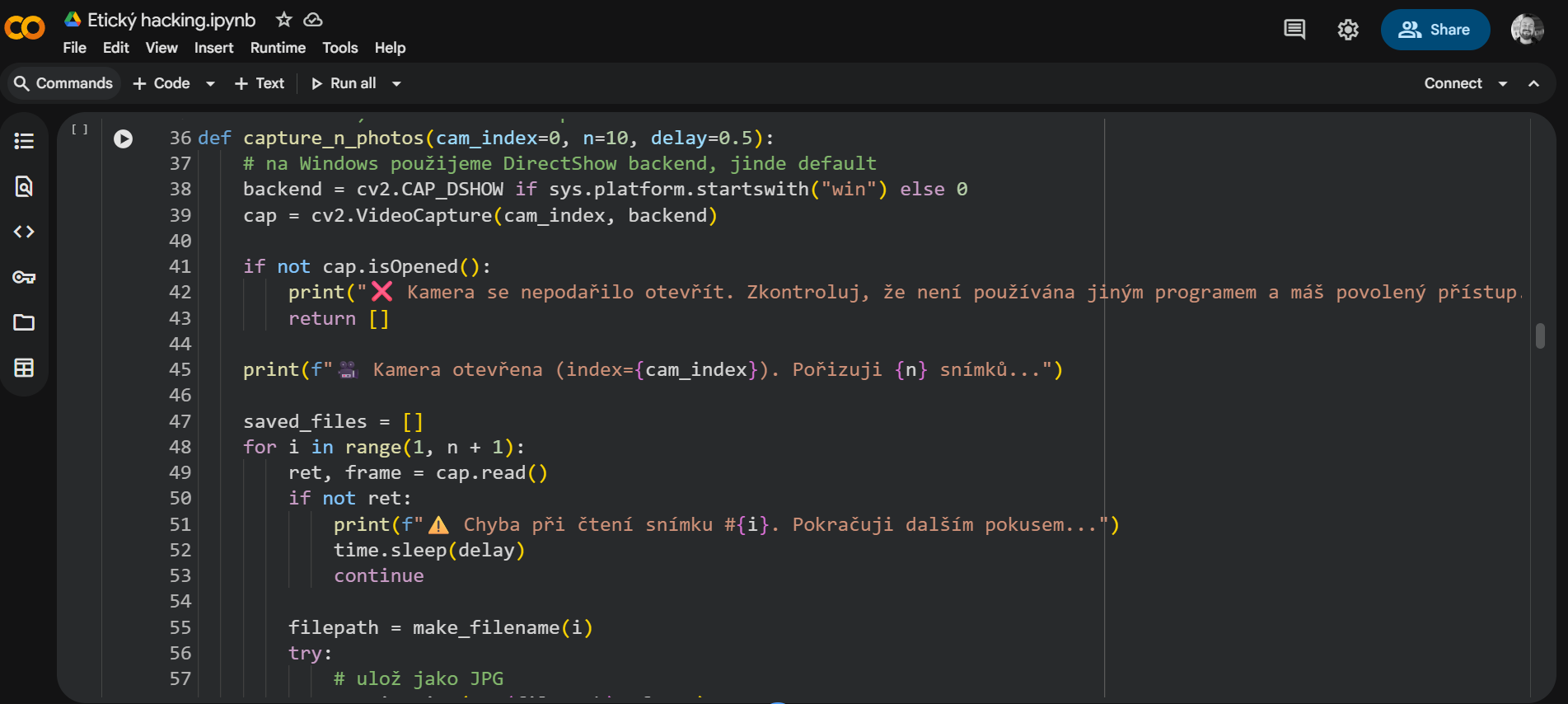Add a new Text cell
1568x704 pixels.
[x=260, y=83]
